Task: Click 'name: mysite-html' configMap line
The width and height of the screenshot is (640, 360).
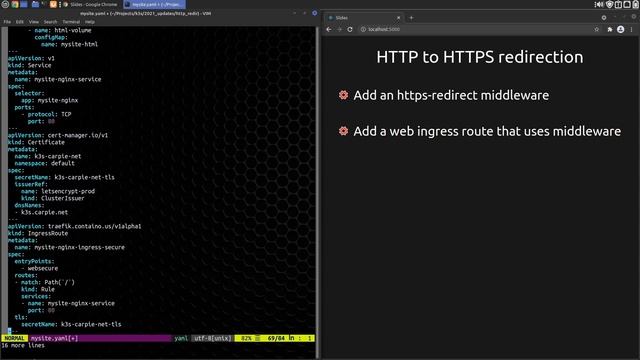Action: pyautogui.click(x=69, y=44)
